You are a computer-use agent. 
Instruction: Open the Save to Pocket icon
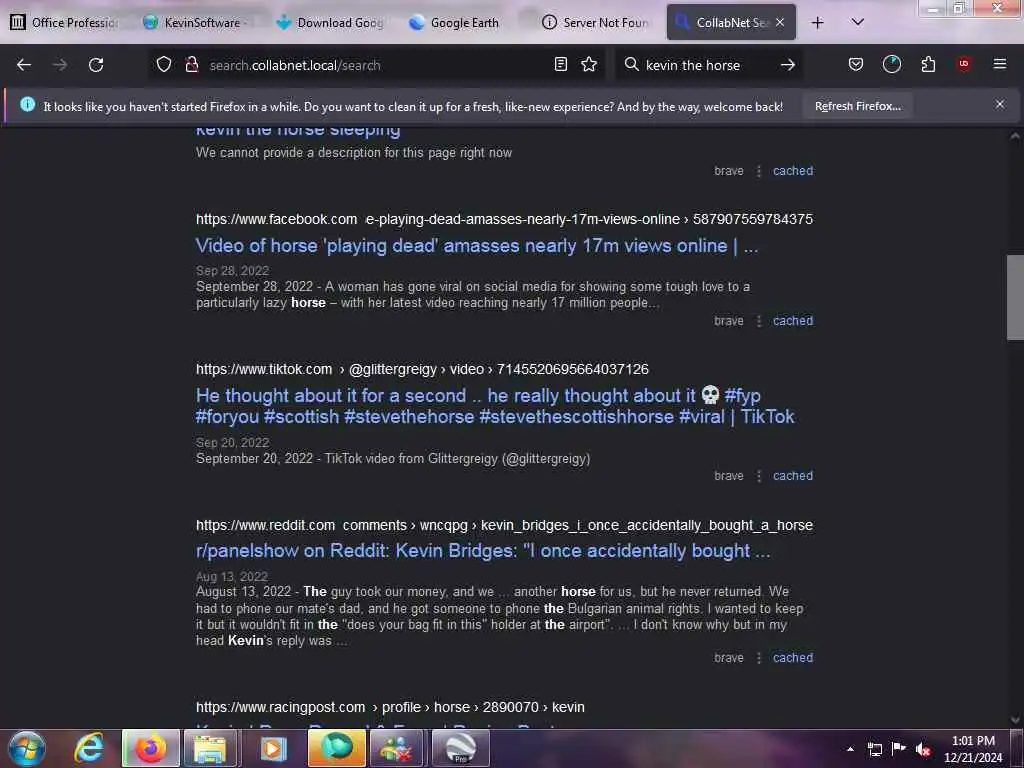pos(856,64)
